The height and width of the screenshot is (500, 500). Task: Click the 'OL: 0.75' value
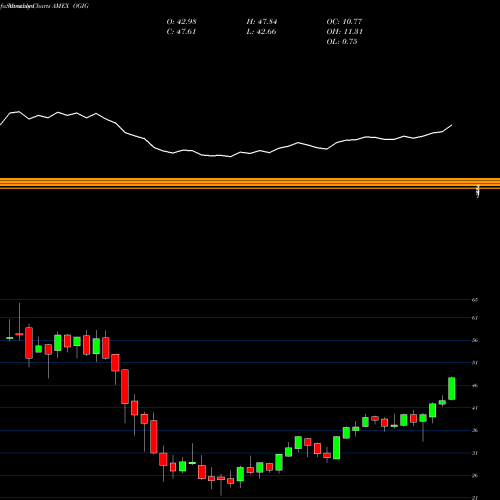pos(342,42)
